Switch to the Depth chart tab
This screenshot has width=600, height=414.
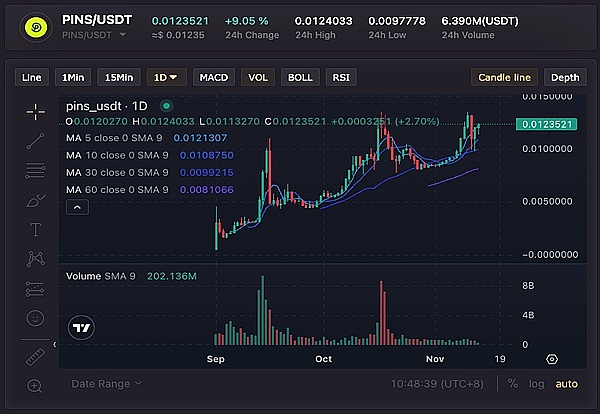tap(564, 77)
